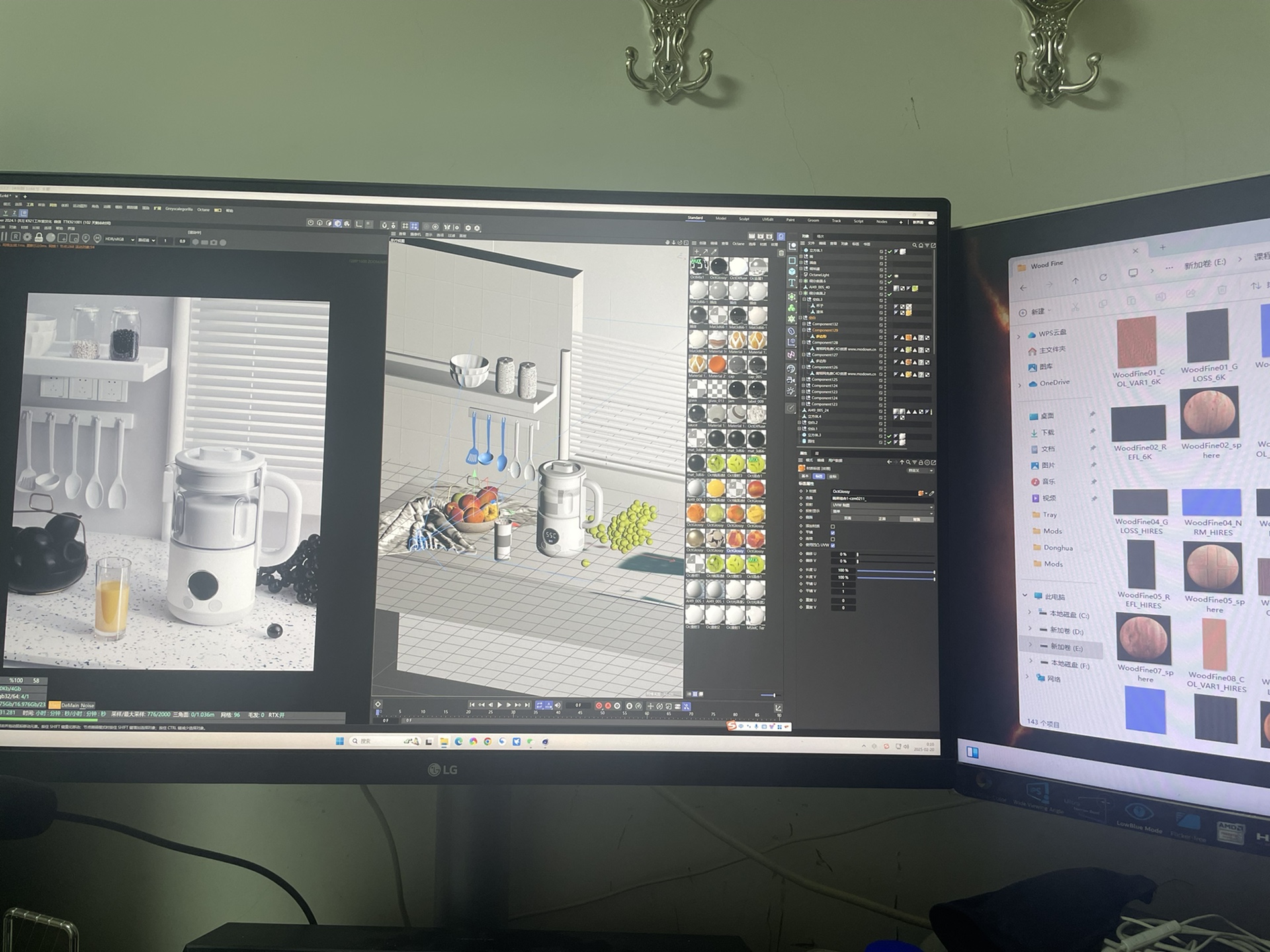Toggle the Y axis lock button
Image resolution: width=1270 pixels, height=952 pixels.
point(5,212)
